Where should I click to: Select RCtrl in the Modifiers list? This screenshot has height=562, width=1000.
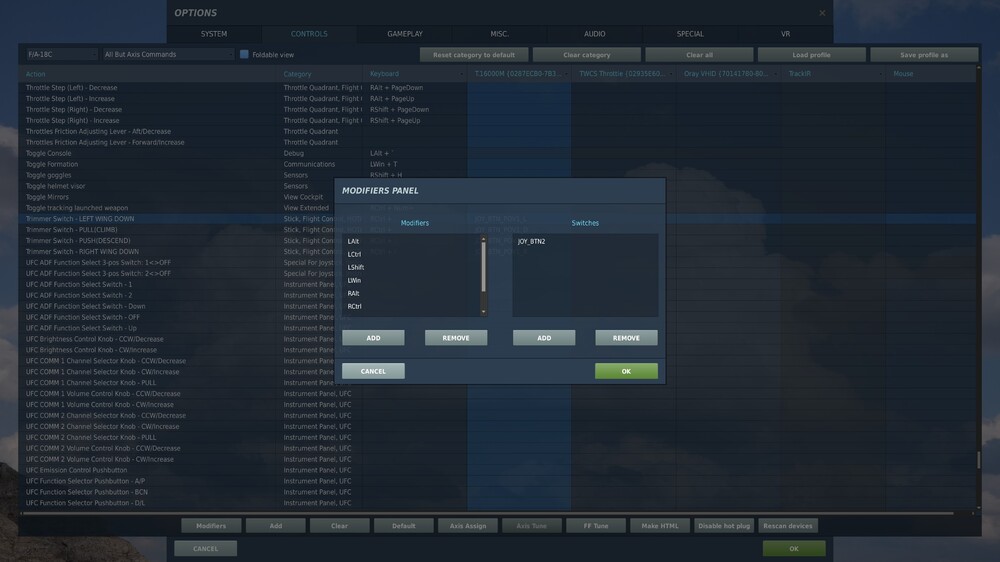point(411,306)
